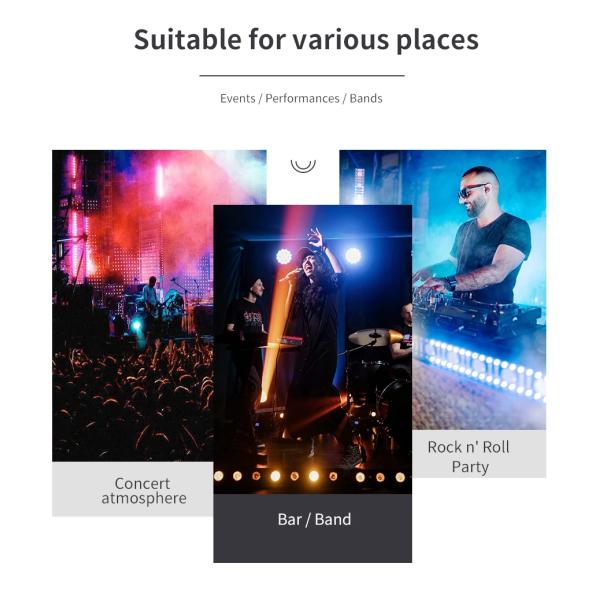The image size is (600, 600).
Task: Select the Bar / Band photo
Action: [x=313, y=349]
